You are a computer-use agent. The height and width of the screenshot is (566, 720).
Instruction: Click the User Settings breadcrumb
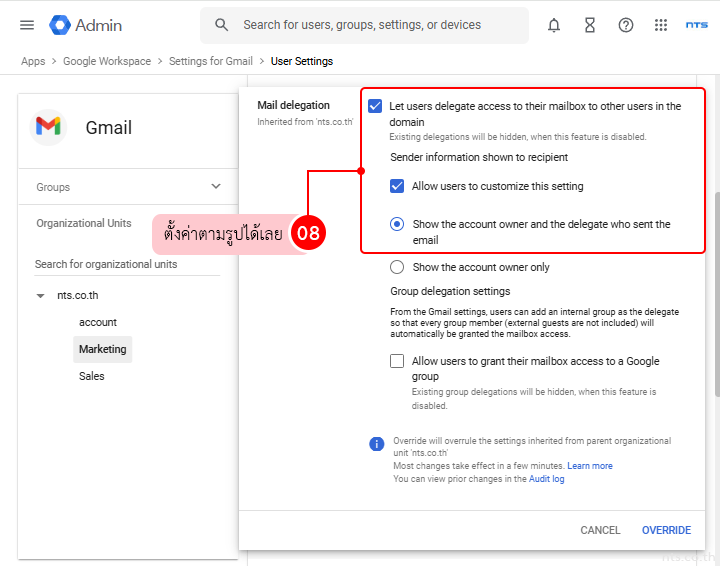tap(302, 61)
